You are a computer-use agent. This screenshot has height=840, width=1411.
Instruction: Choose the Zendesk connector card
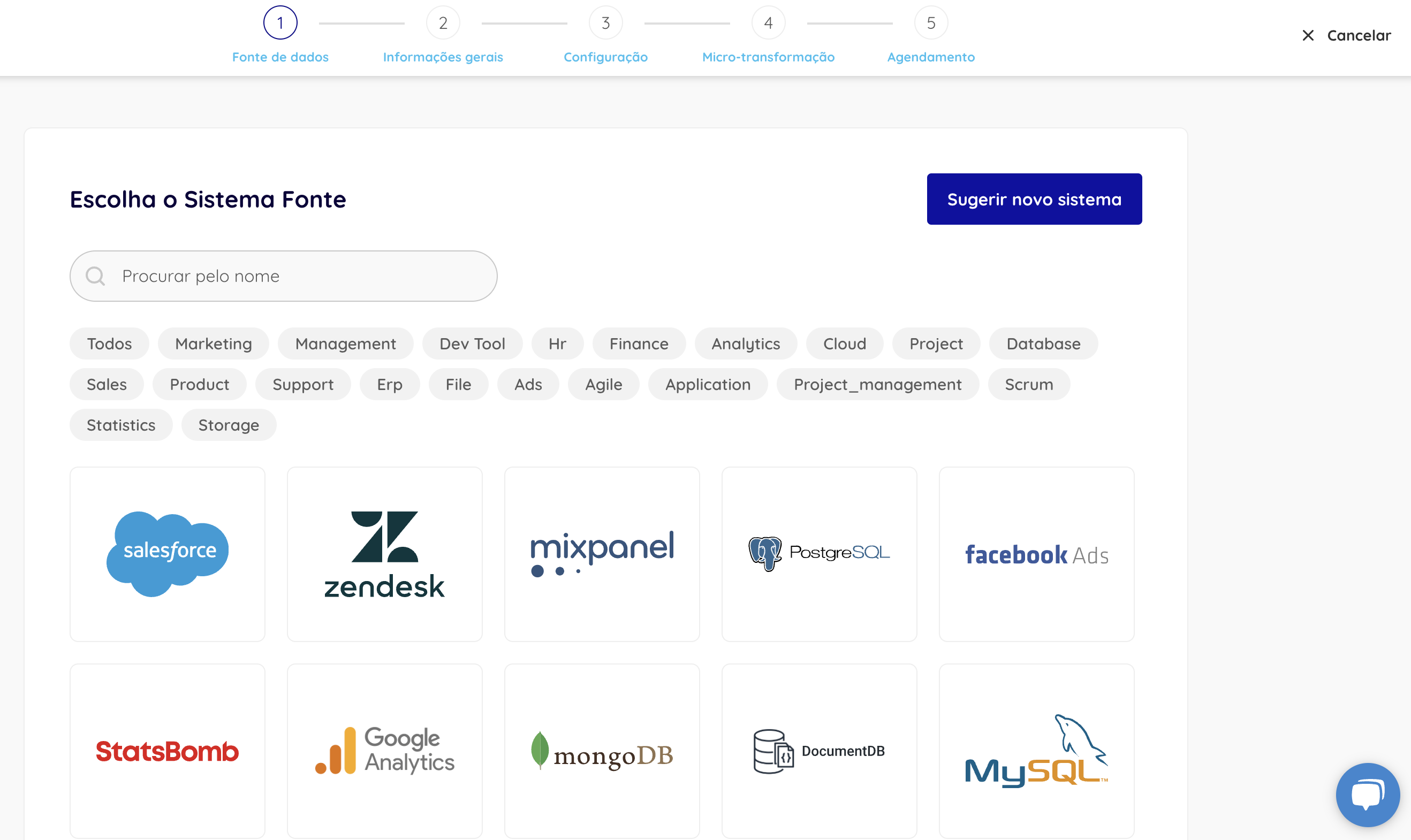click(x=384, y=554)
